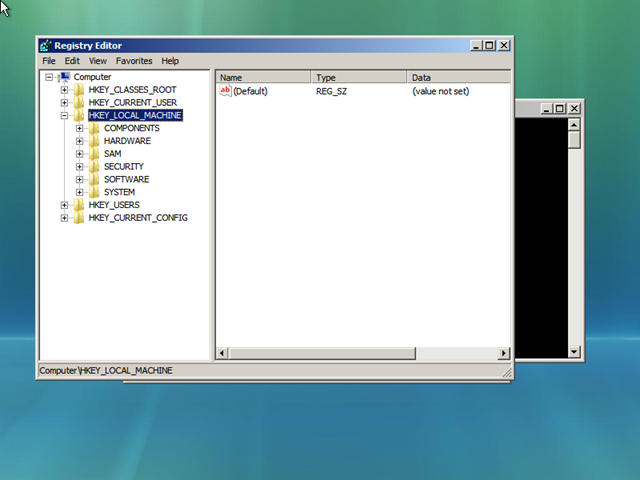The image size is (640, 480).
Task: Collapse the Computer root node
Action: [x=49, y=77]
